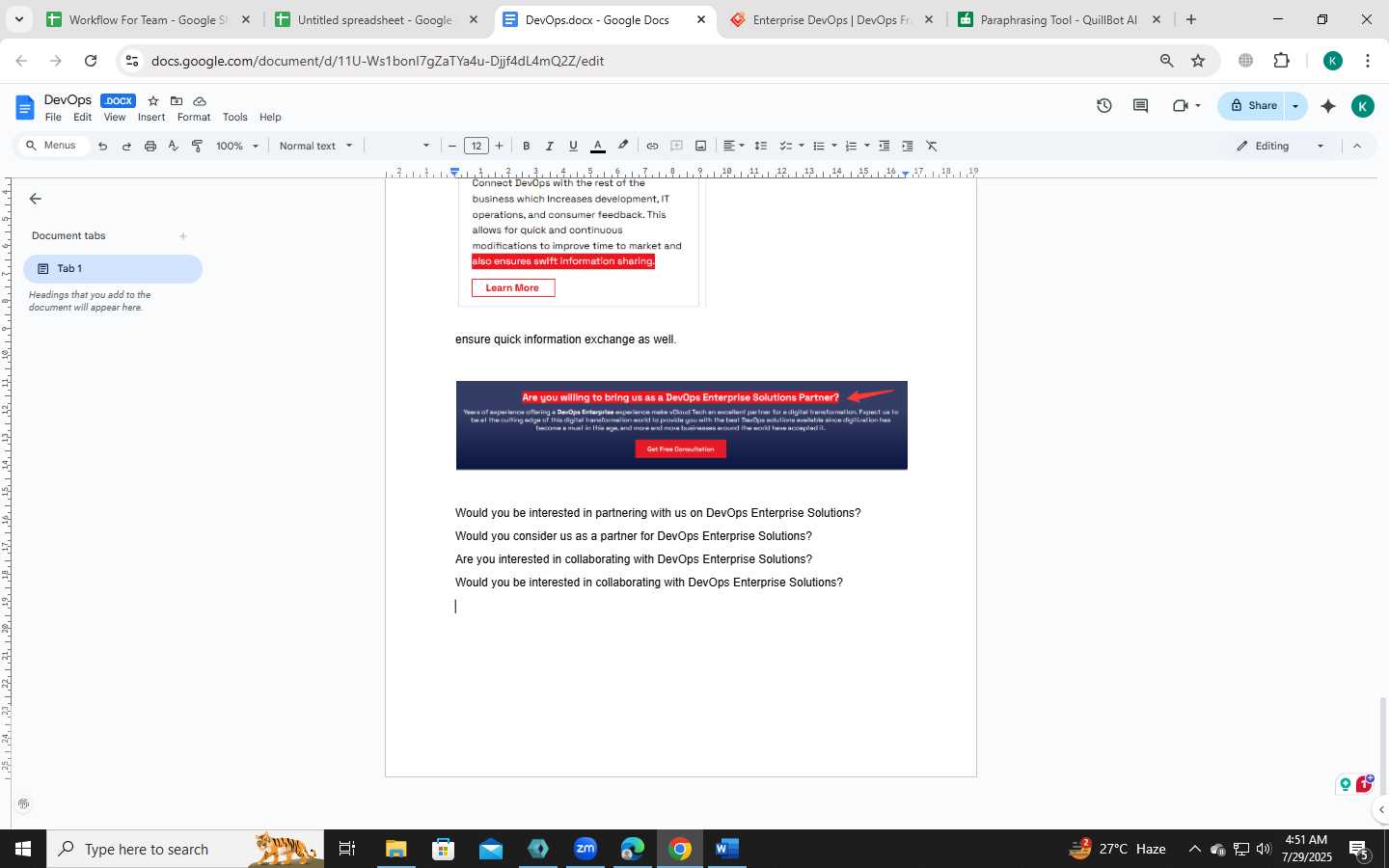Insert an image from the toolbar

(x=700, y=146)
